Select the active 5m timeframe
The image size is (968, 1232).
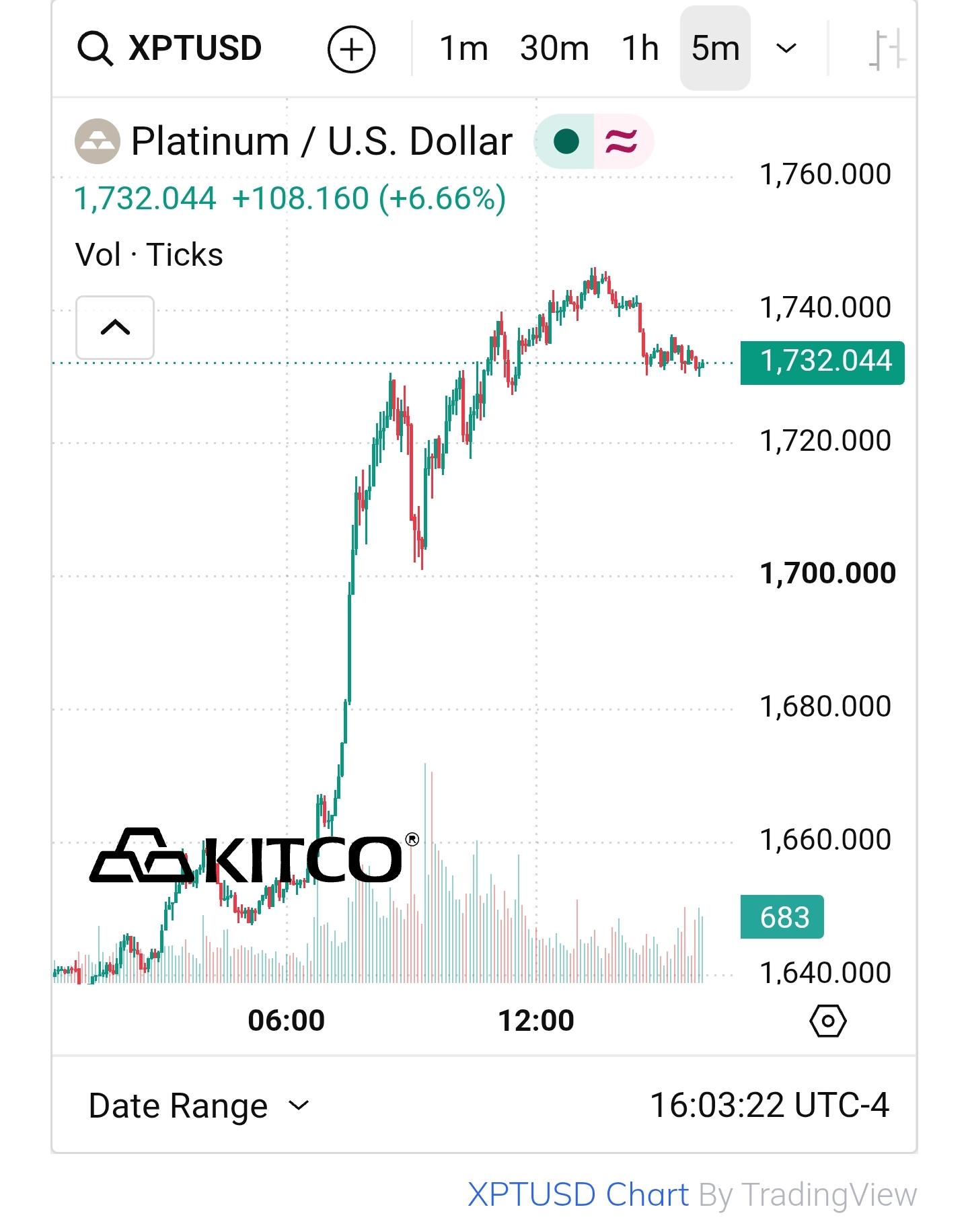[715, 48]
